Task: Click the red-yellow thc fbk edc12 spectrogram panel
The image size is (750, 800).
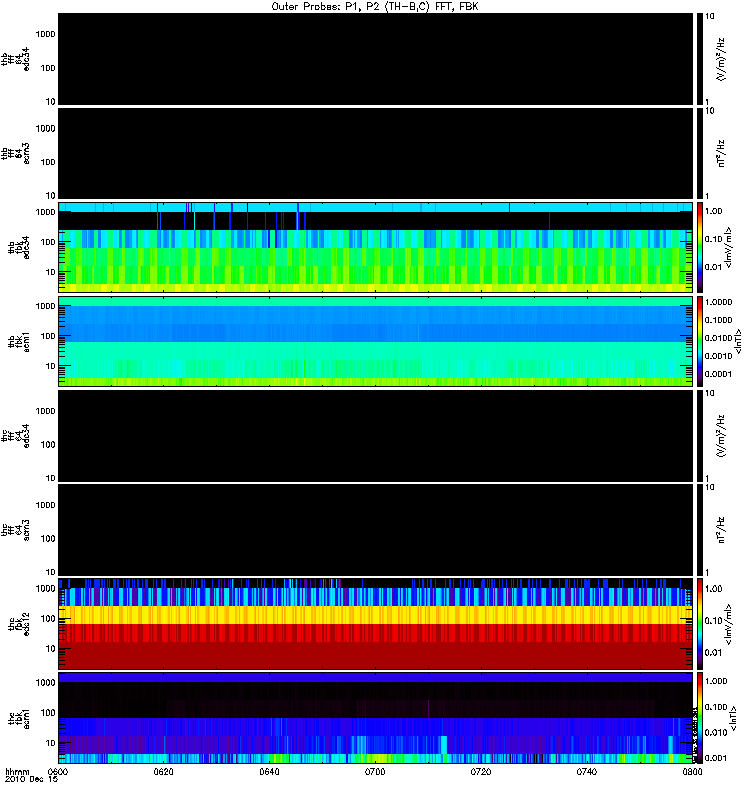Action: click(375, 624)
